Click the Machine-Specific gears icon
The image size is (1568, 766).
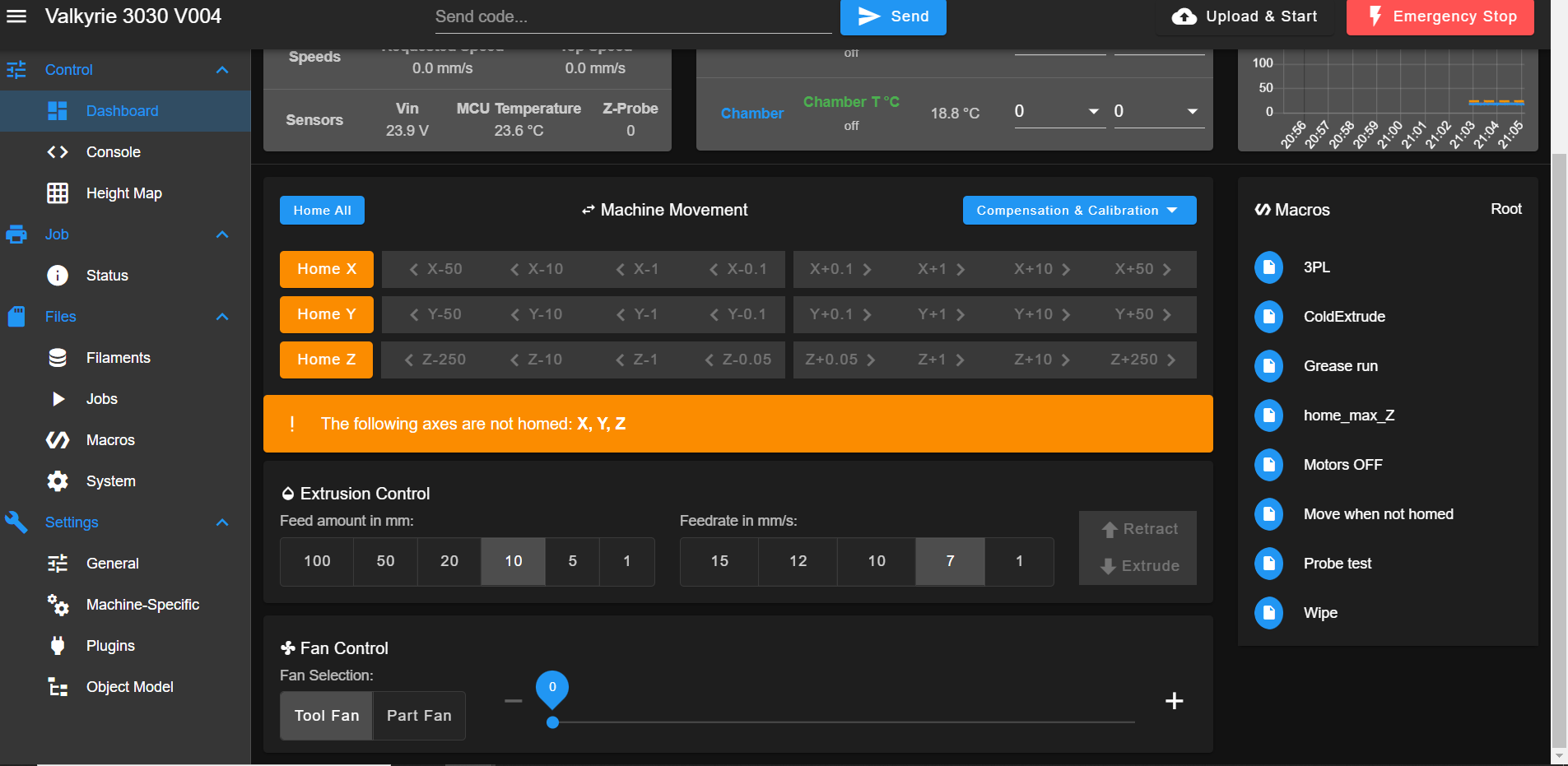[x=58, y=605]
